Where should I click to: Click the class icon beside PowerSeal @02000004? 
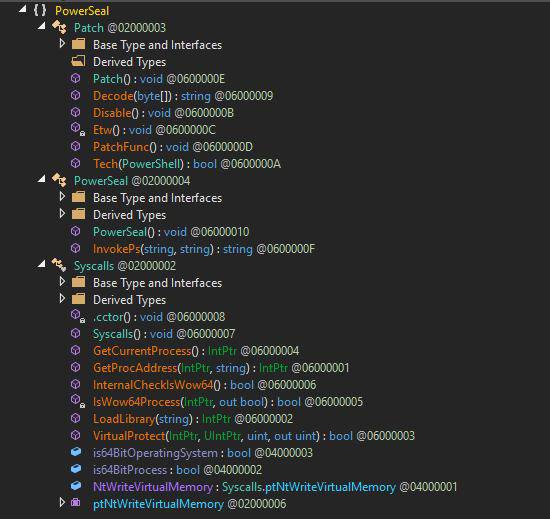[59, 180]
